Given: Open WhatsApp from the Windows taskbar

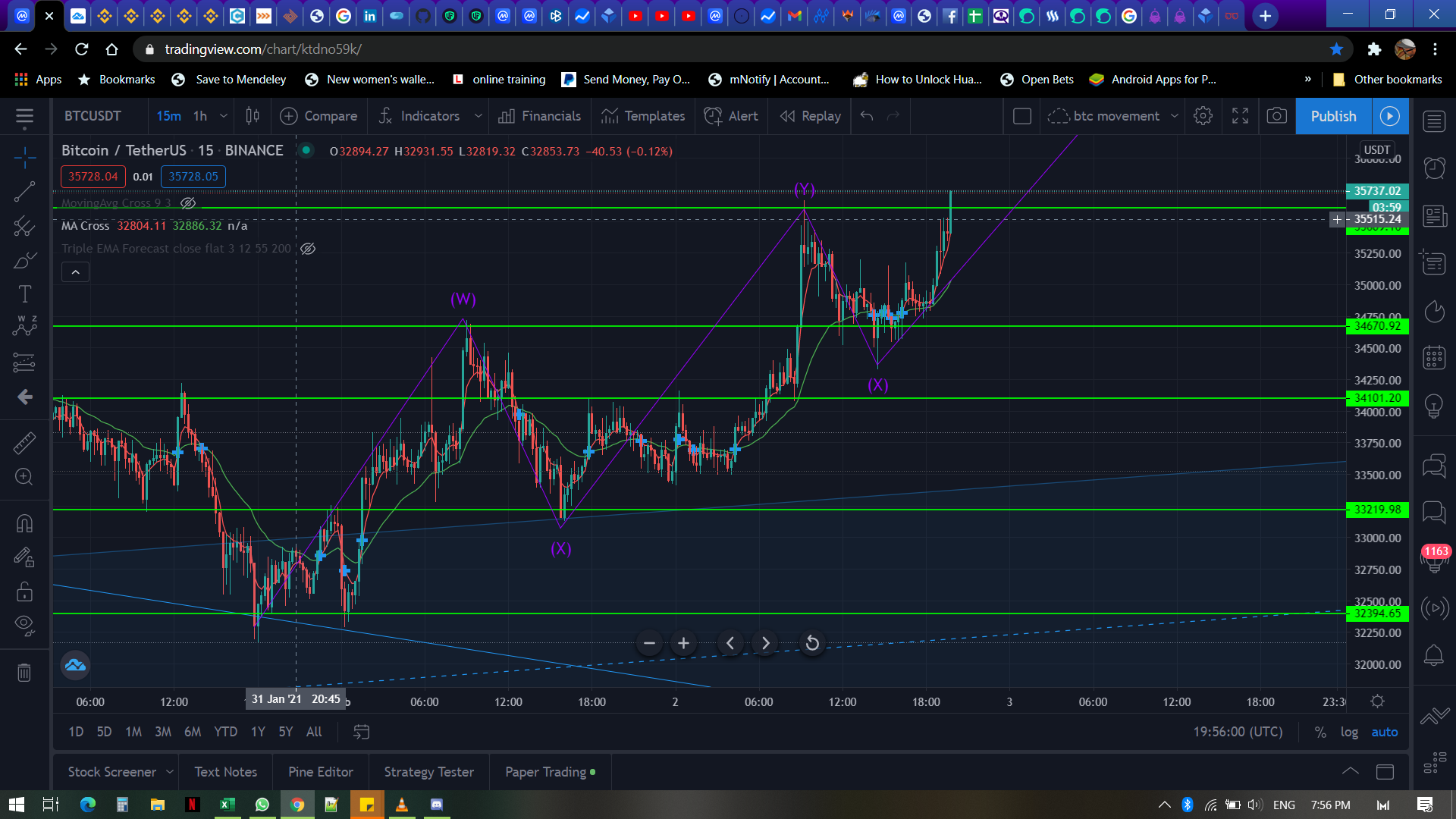Looking at the screenshot, I should click(x=262, y=805).
